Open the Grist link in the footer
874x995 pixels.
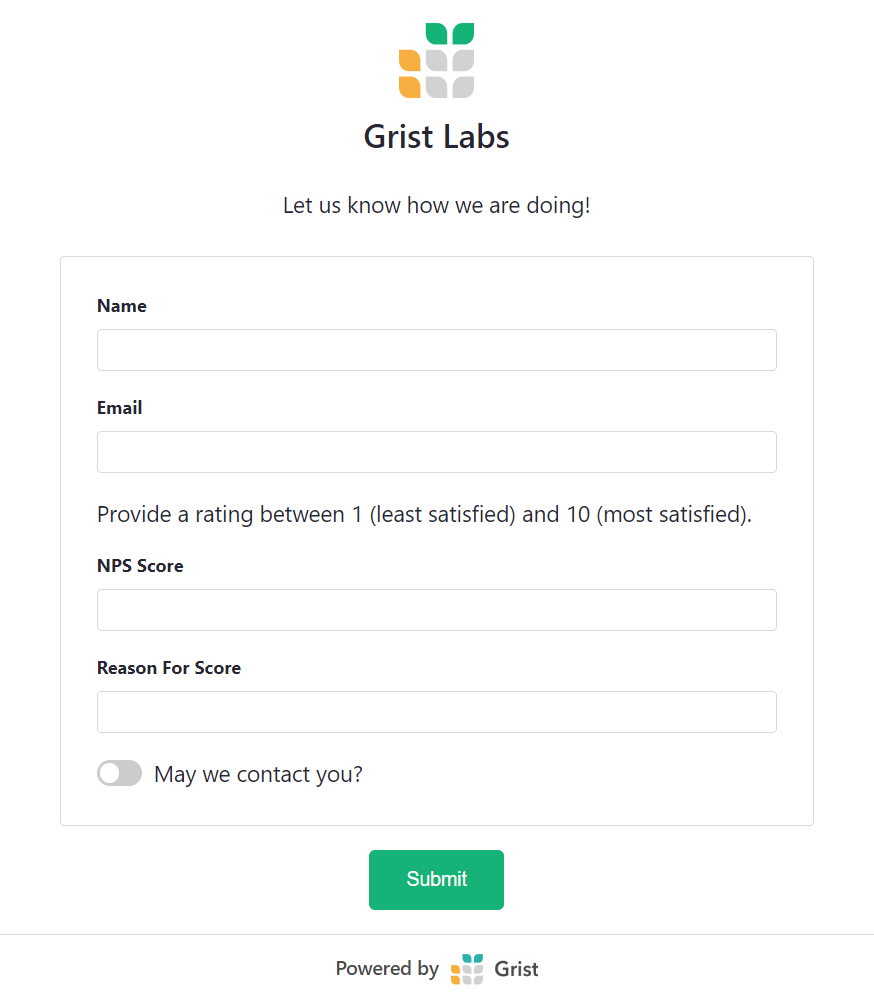click(x=515, y=969)
